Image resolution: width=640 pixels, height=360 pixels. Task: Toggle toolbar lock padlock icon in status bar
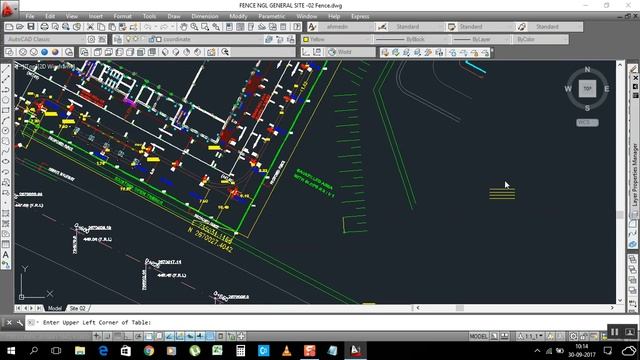pyautogui.click(x=584, y=336)
